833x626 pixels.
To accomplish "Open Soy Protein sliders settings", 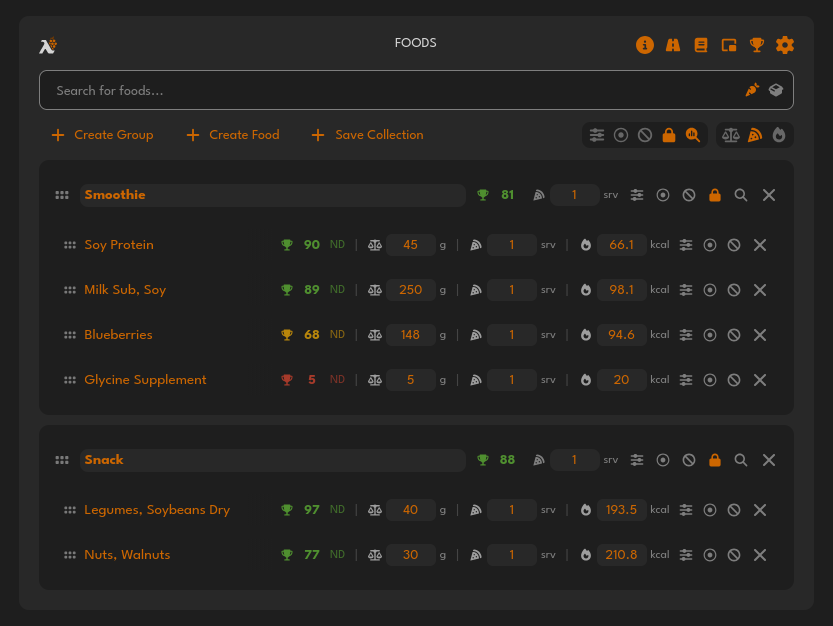I will click(686, 245).
